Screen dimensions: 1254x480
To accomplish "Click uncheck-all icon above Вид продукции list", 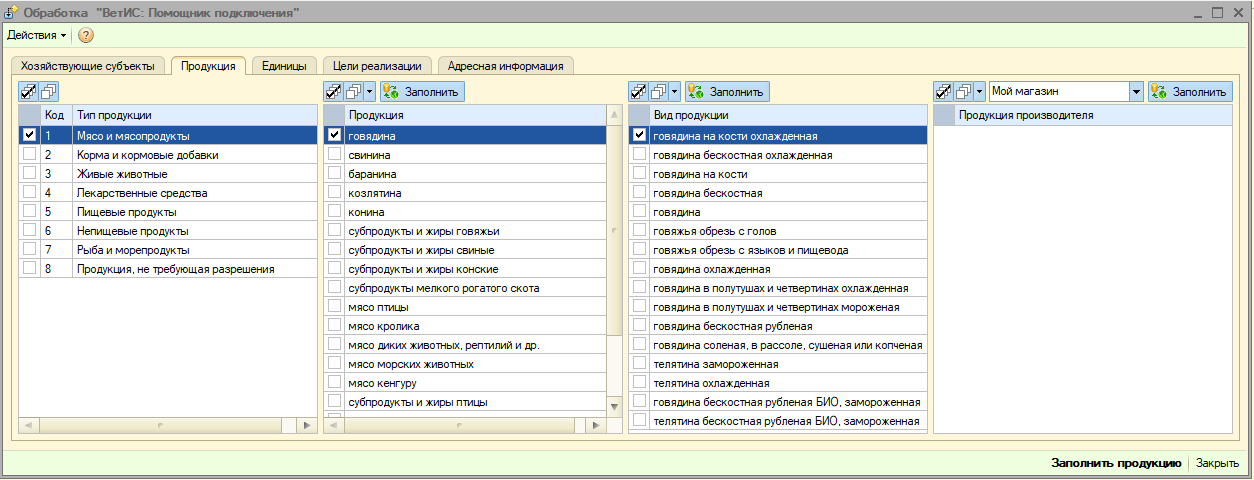I will pos(659,91).
